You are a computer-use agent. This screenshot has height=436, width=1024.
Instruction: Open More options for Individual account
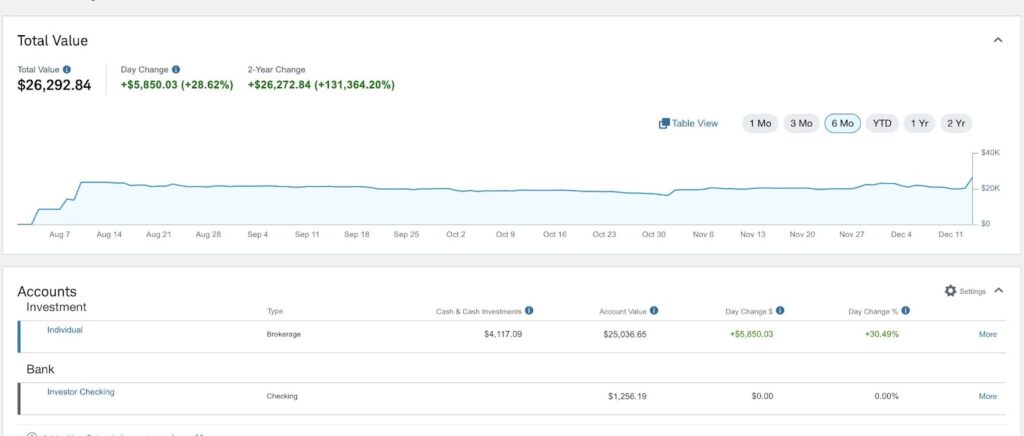(x=987, y=334)
